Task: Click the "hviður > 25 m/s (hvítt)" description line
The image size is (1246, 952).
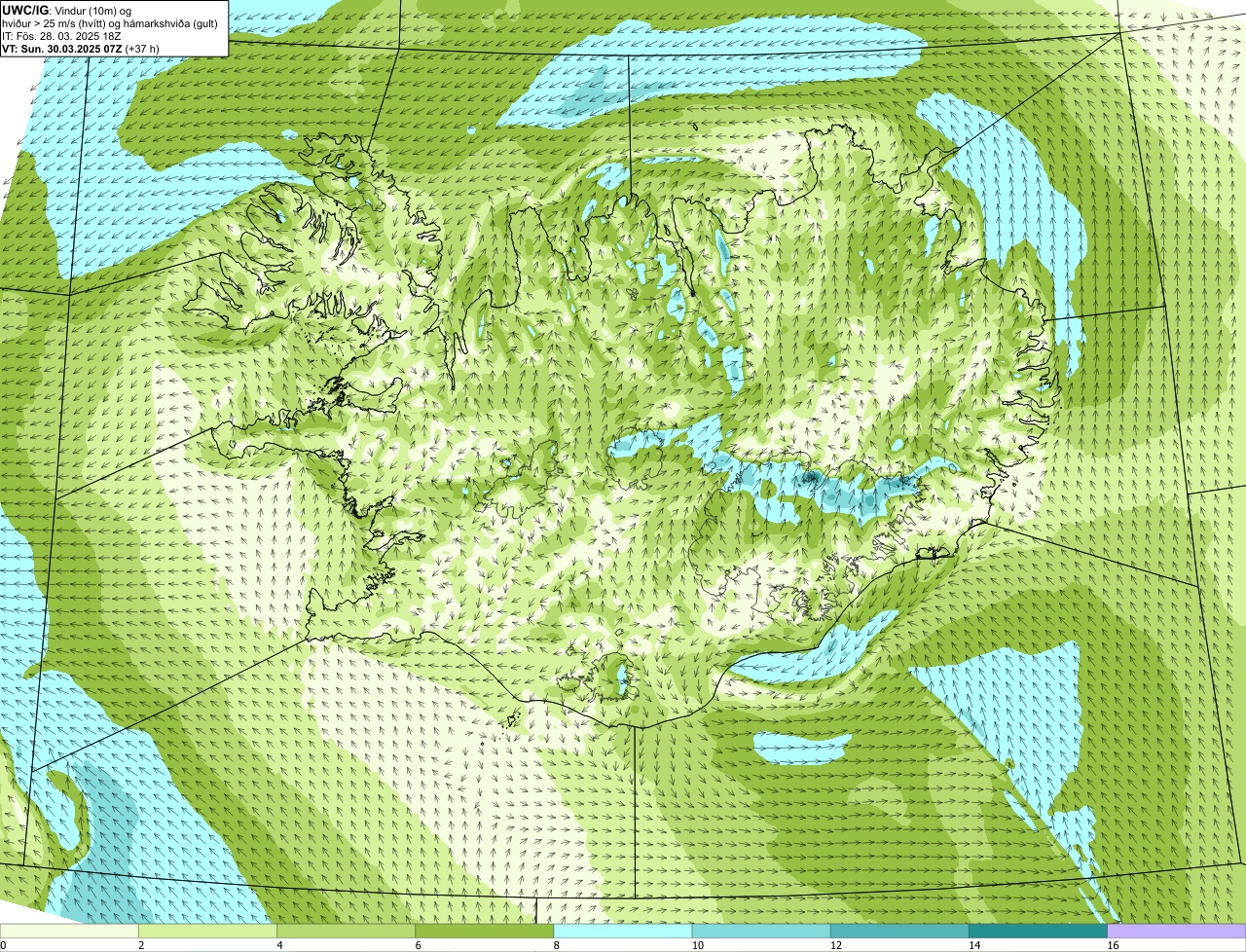Action: 112,22
